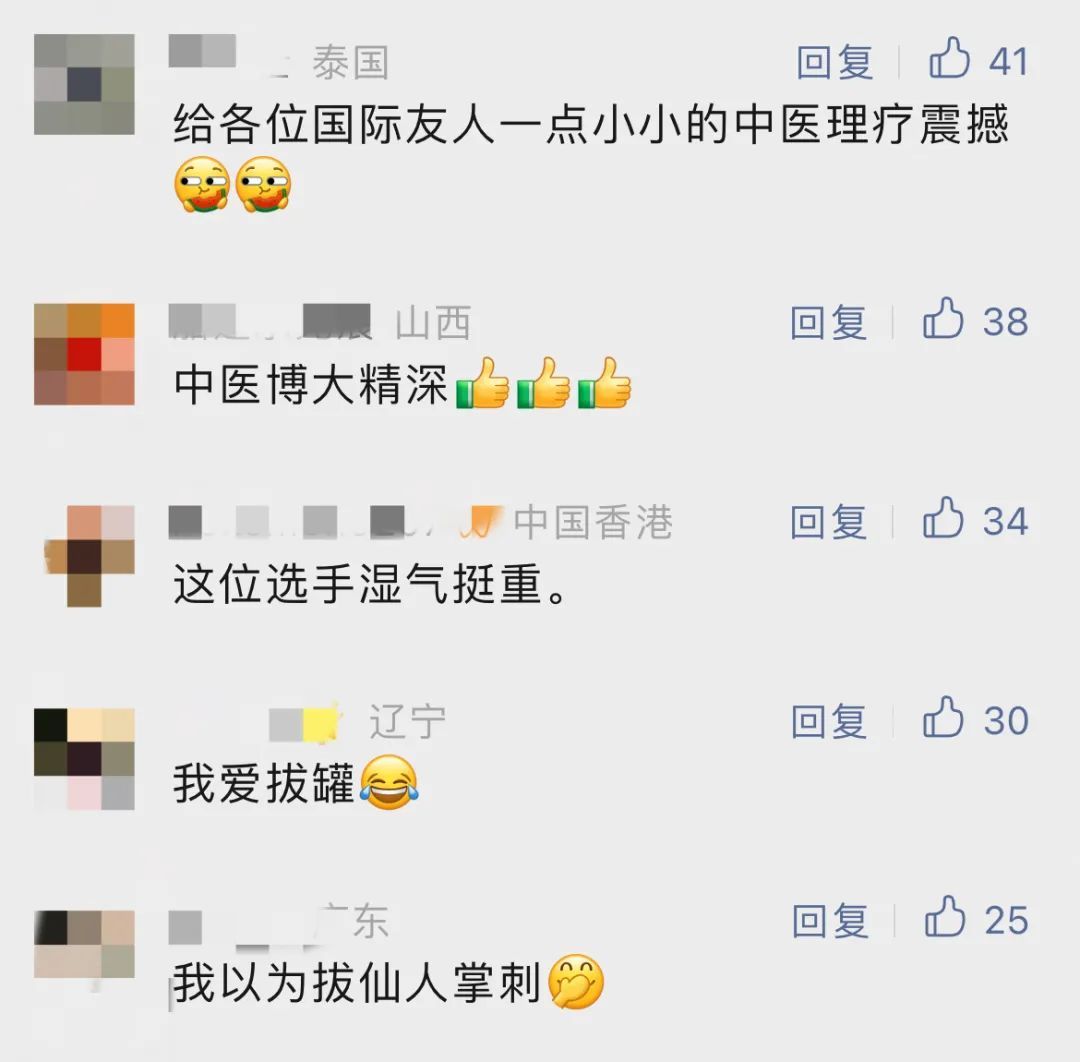Open the 辽宁 commenter's avatar
This screenshot has width=1080, height=1062.
coord(84,758)
